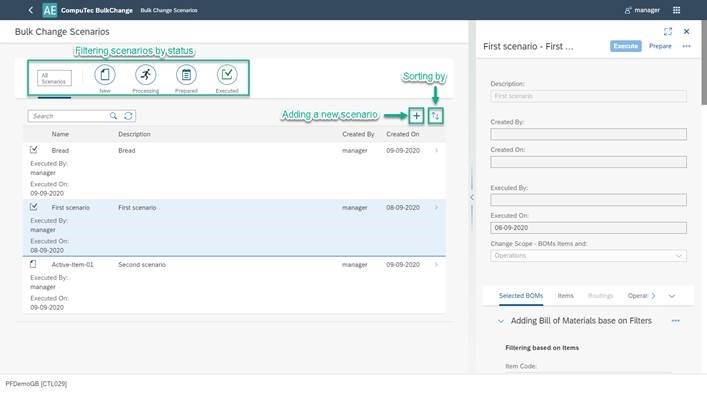
Task: Click the Created On field
Action: point(588,162)
